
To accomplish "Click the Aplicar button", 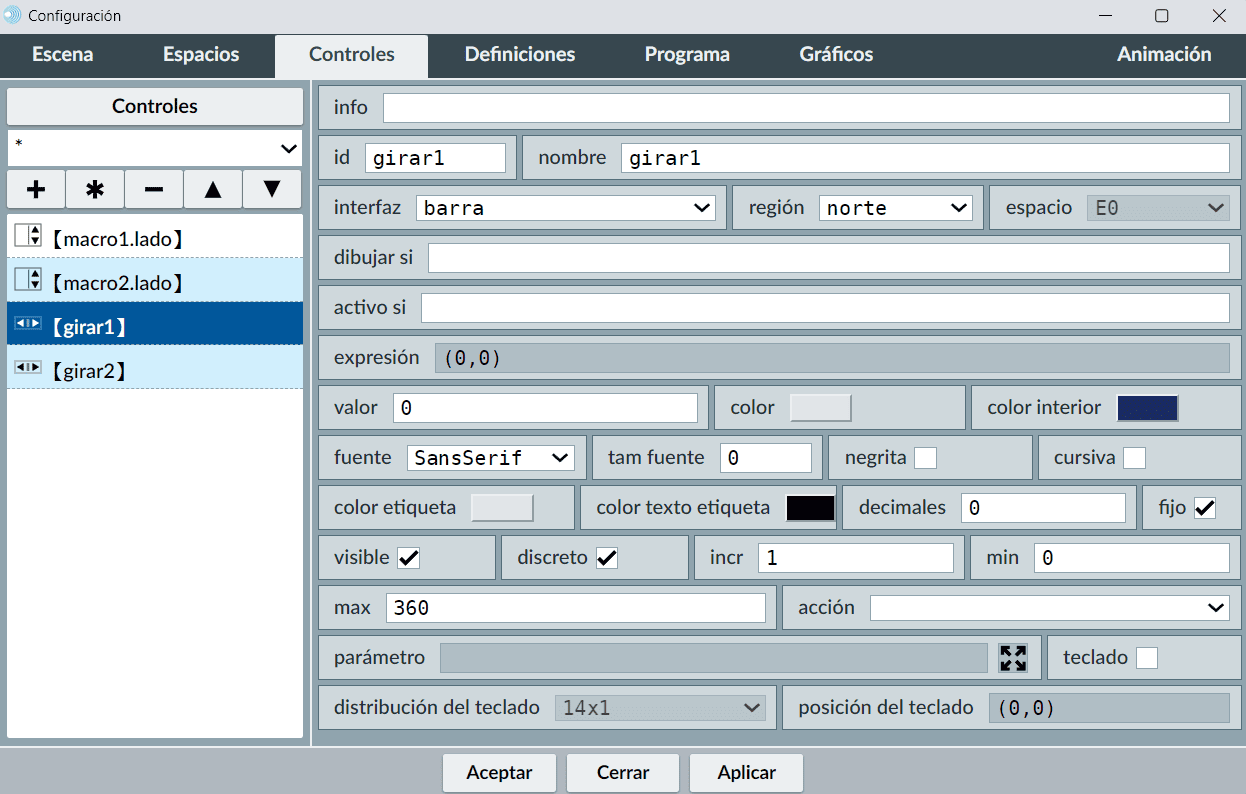I will 746,773.
